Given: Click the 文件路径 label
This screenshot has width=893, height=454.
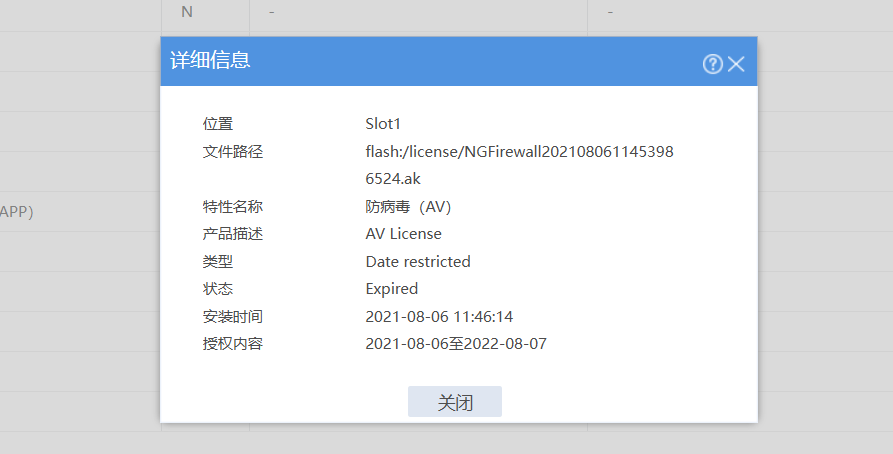Looking at the screenshot, I should [x=232, y=152].
